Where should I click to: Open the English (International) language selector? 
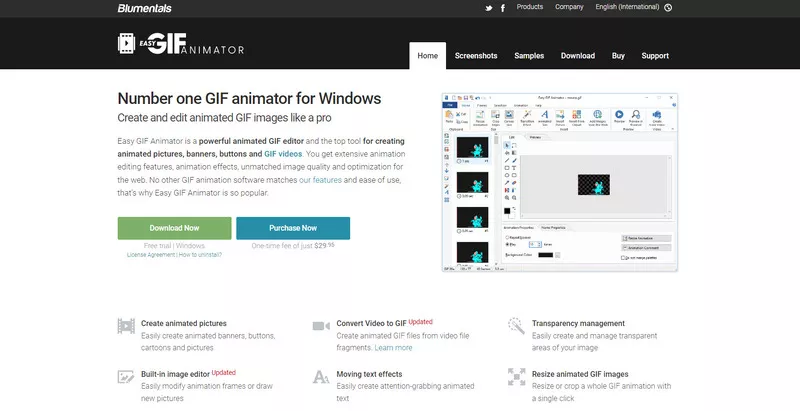pyautogui.click(x=628, y=7)
